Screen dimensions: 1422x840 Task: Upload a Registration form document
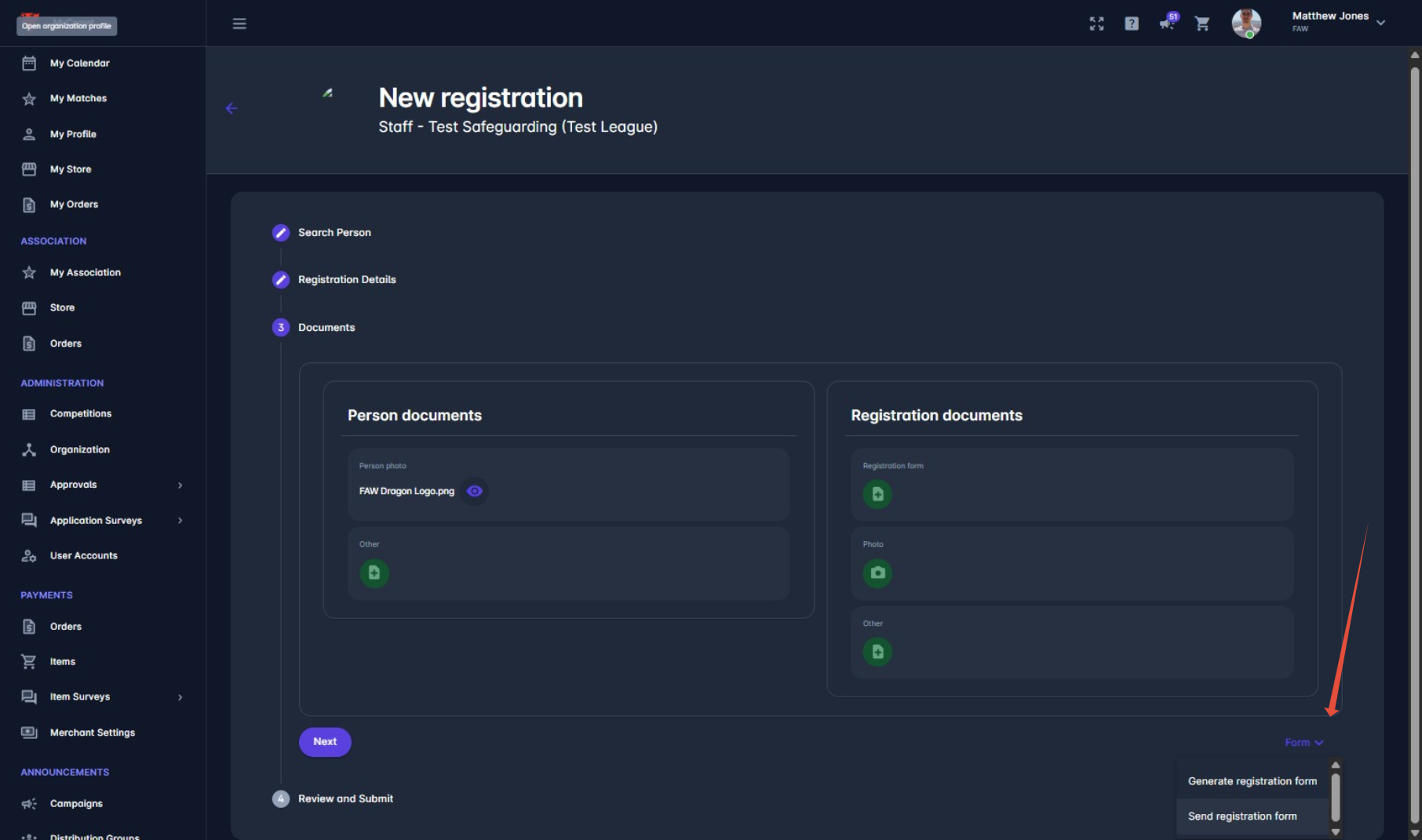pos(877,494)
